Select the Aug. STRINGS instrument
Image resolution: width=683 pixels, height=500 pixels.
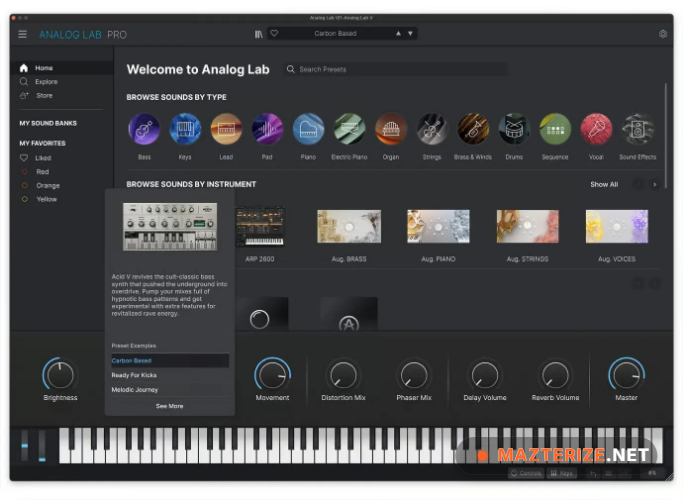pos(527,226)
